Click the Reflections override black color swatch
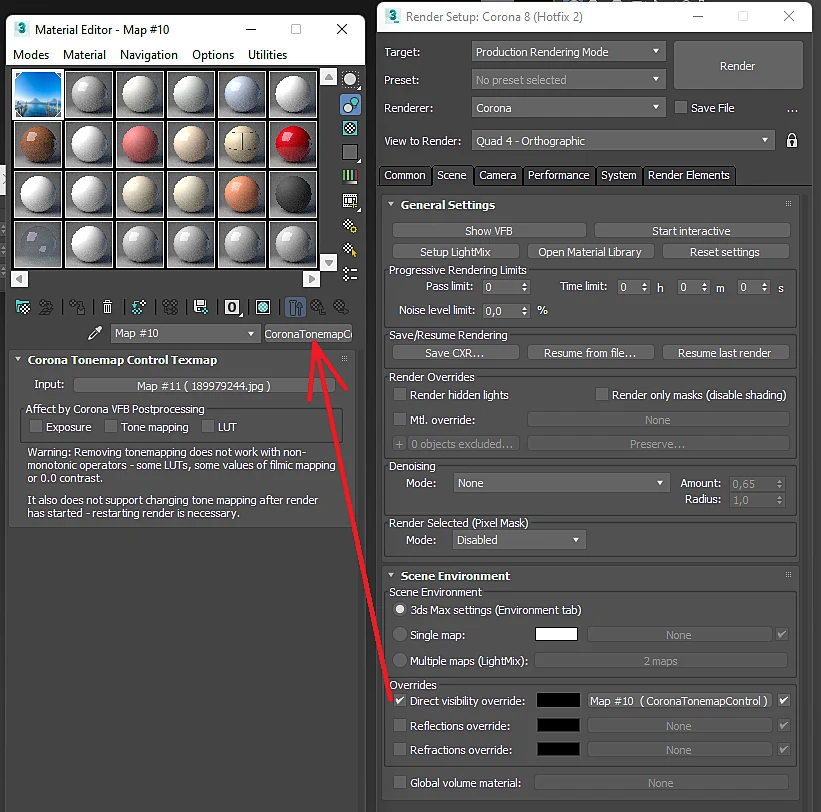Screen dimensions: 821x812 (x=558, y=725)
